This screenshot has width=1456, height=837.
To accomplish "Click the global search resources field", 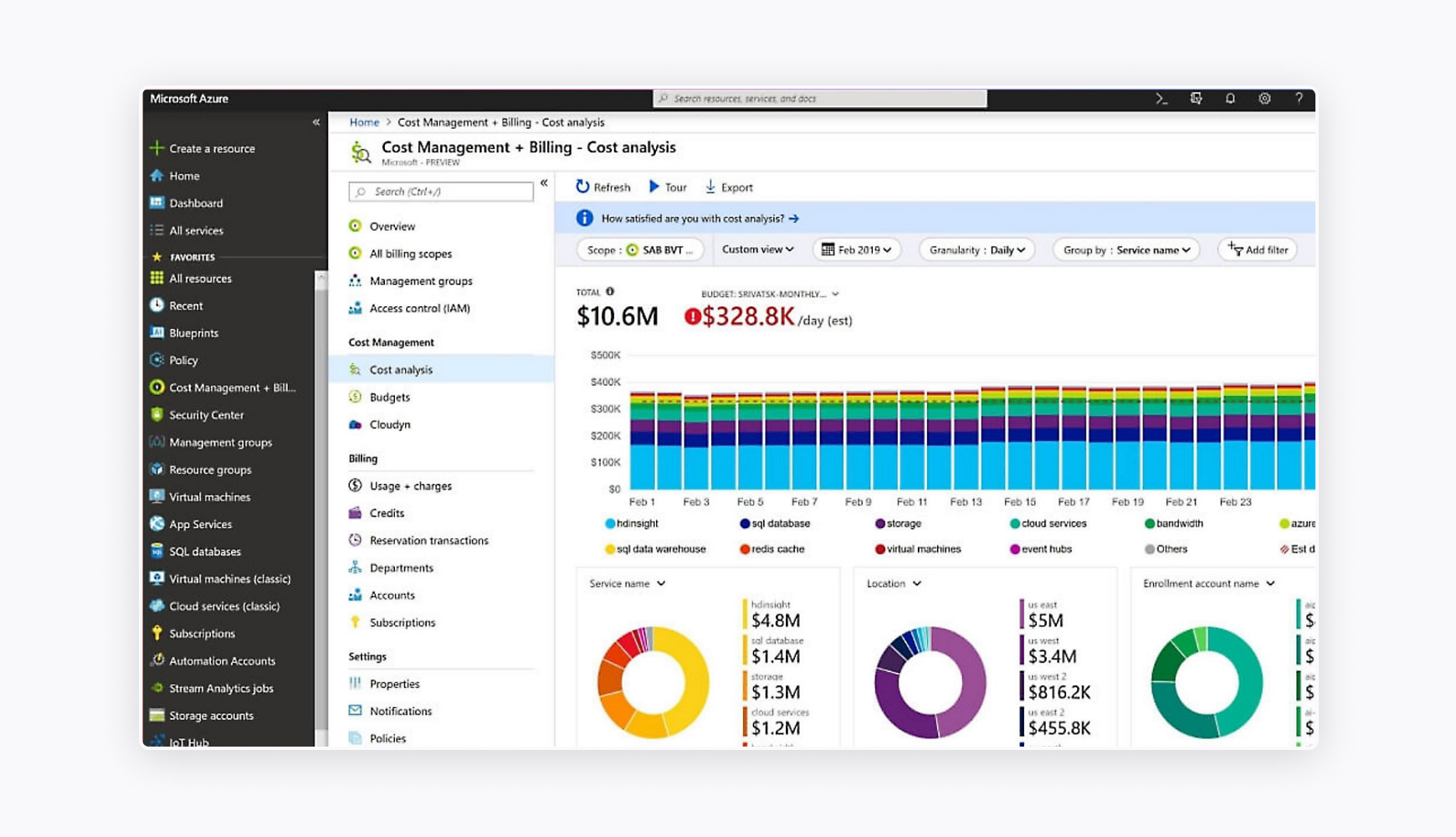I will pos(820,99).
